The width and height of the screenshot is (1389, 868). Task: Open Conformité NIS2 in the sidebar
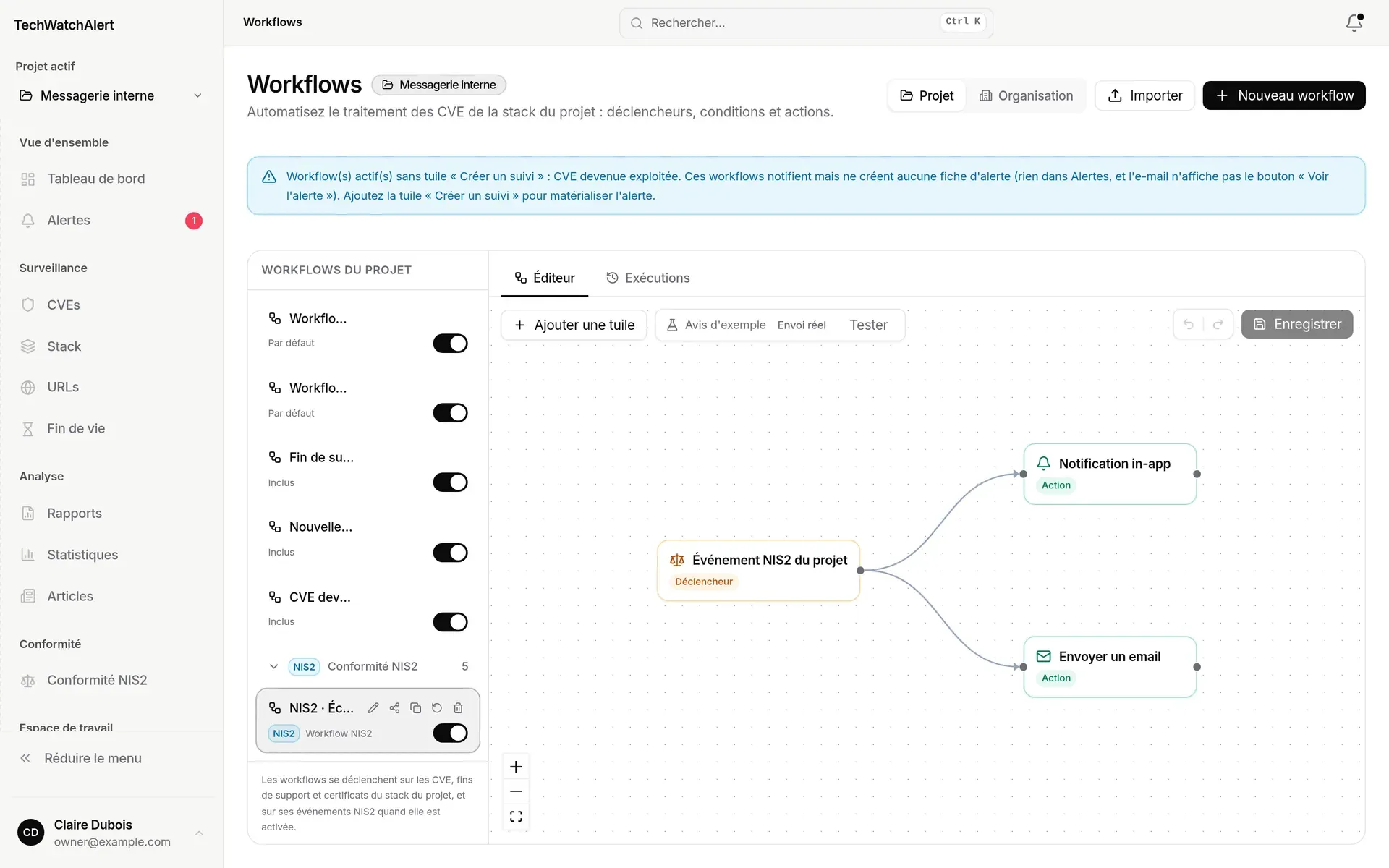point(111,681)
